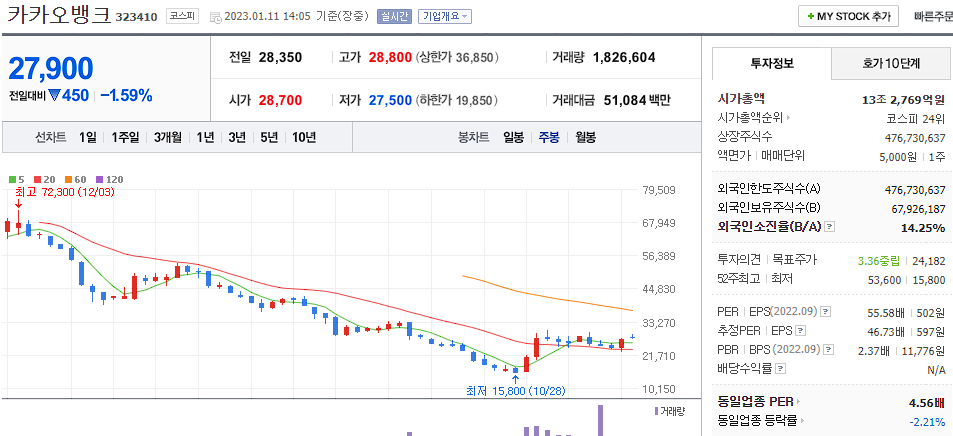Screen dimensions: 953x436
Task: Click the PER value 55.58배
Action: (x=886, y=313)
